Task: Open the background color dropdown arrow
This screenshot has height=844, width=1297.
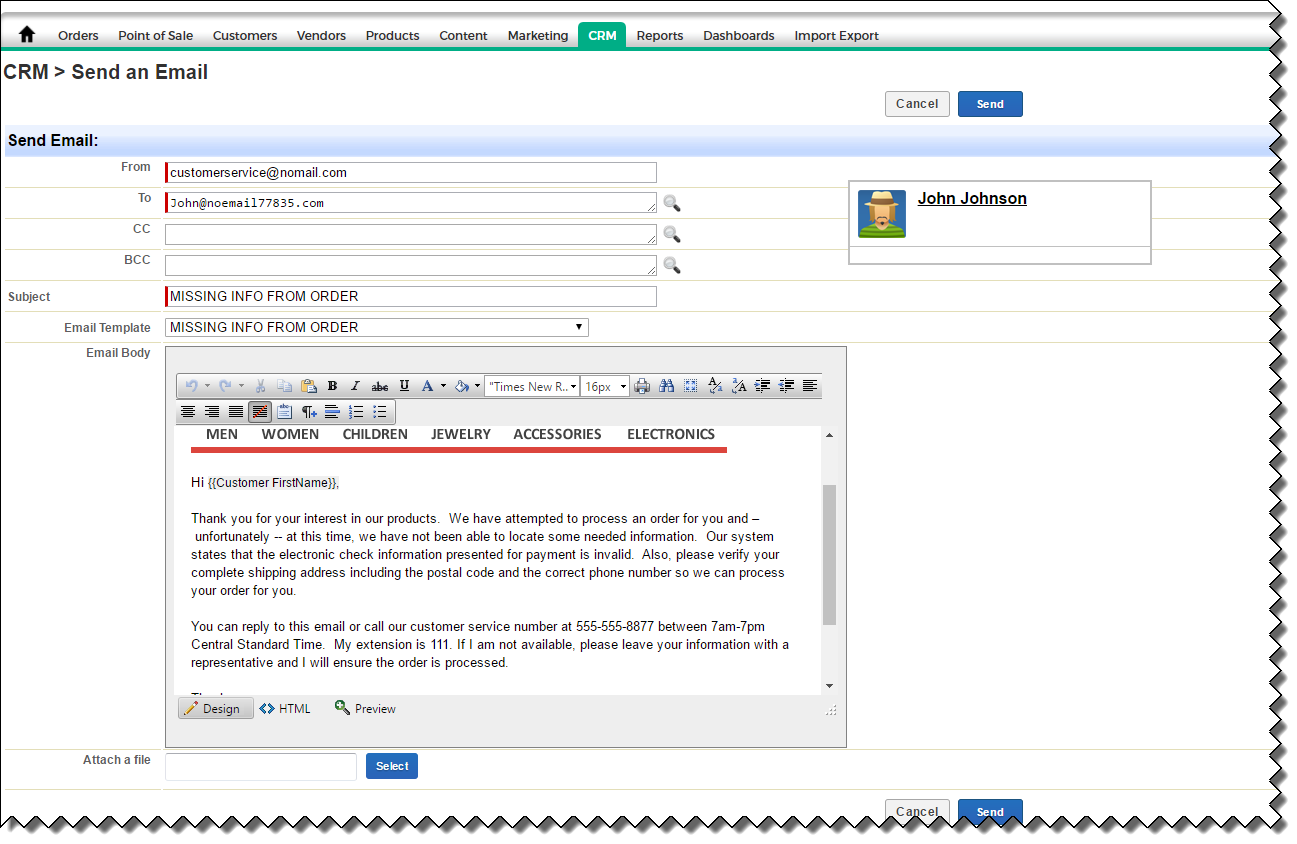Action: coord(477,386)
